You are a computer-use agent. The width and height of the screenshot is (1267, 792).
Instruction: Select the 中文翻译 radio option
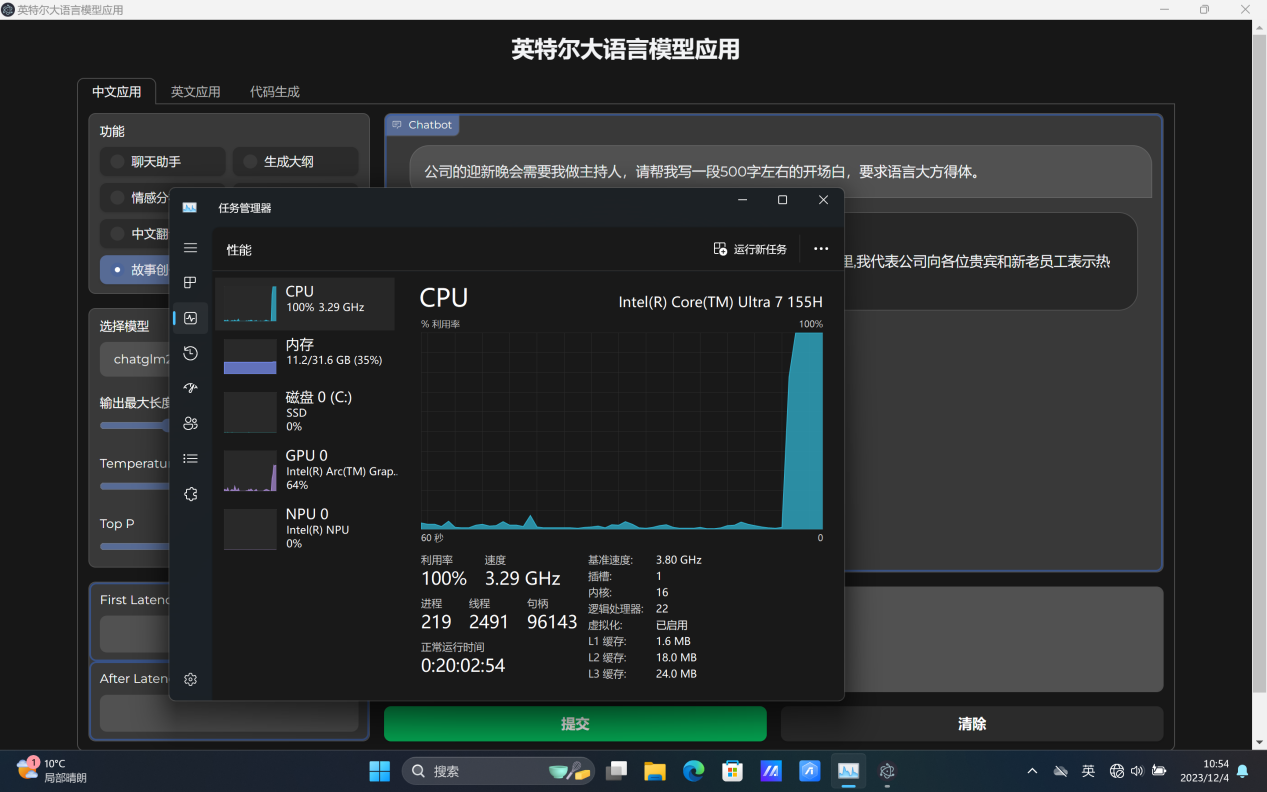tap(135, 234)
